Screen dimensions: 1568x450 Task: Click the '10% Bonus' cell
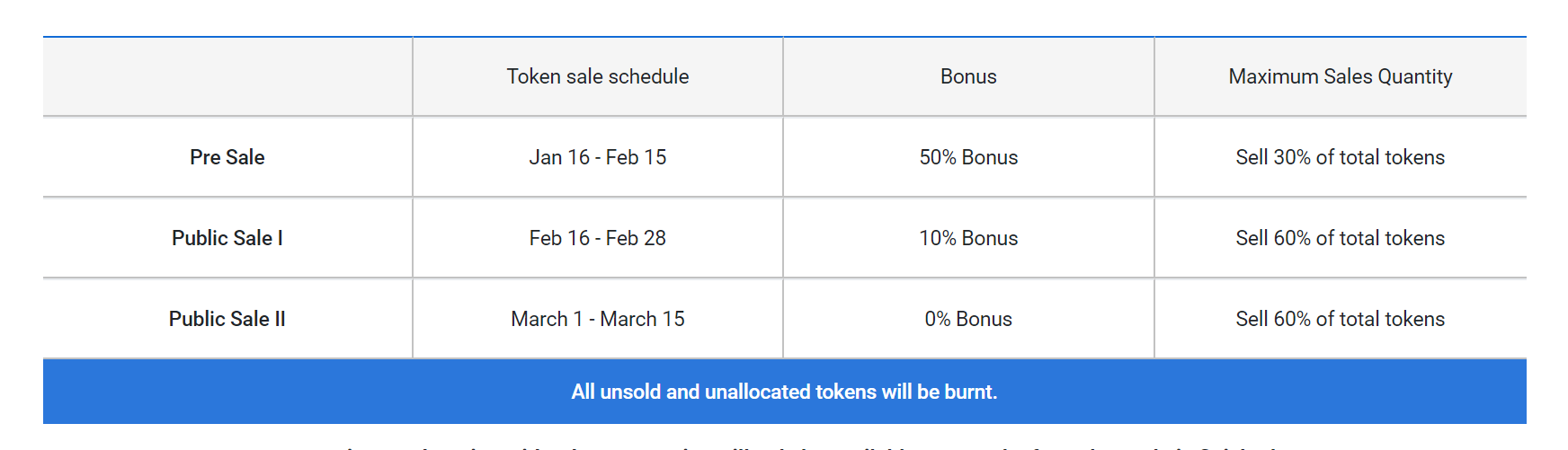point(968,238)
